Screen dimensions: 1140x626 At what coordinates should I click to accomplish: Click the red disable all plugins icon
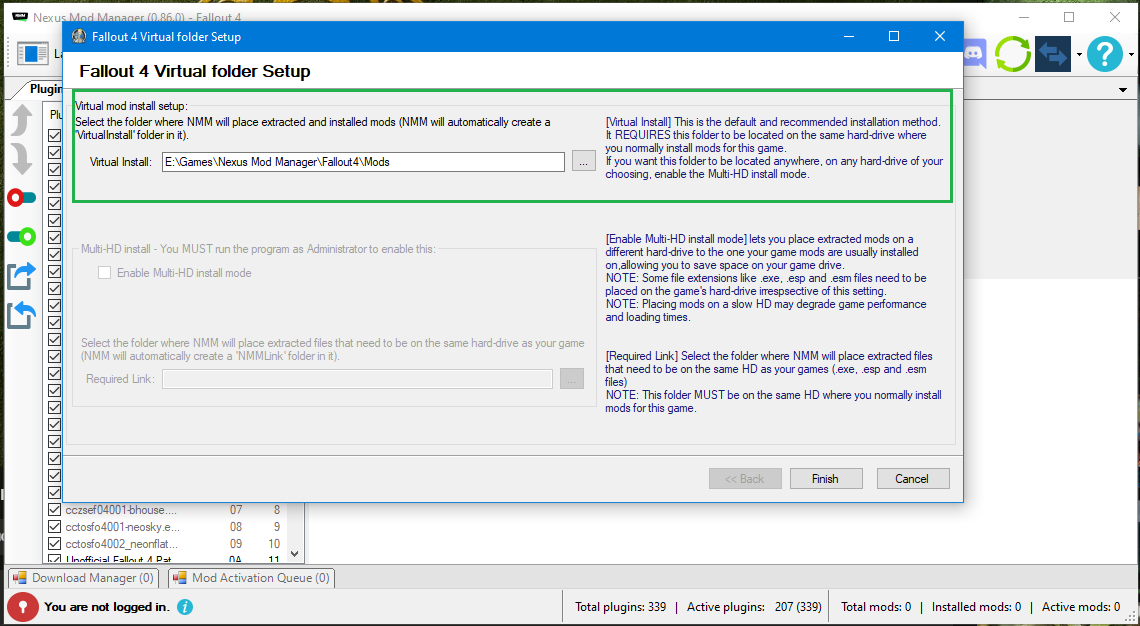21,197
